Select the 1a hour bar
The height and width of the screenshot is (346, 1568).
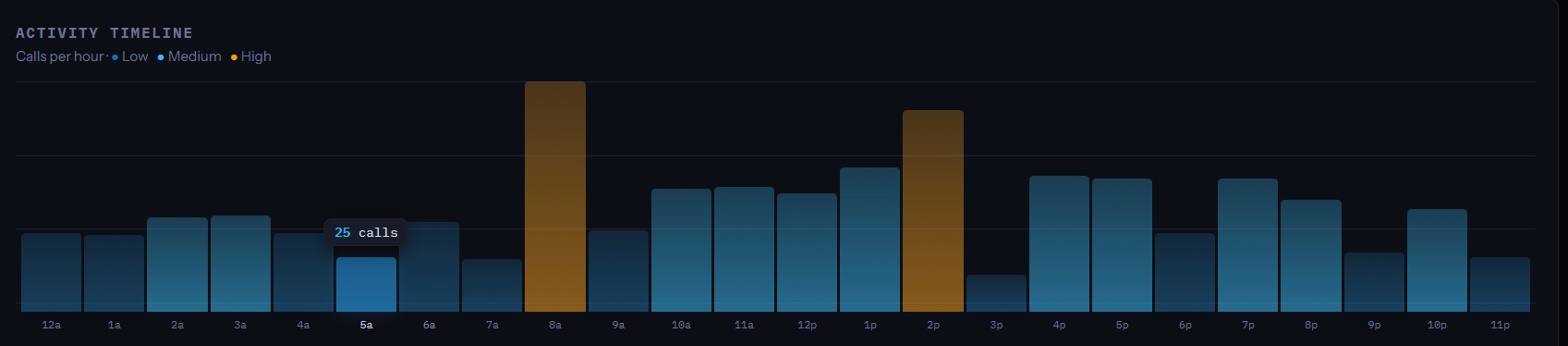point(115,273)
